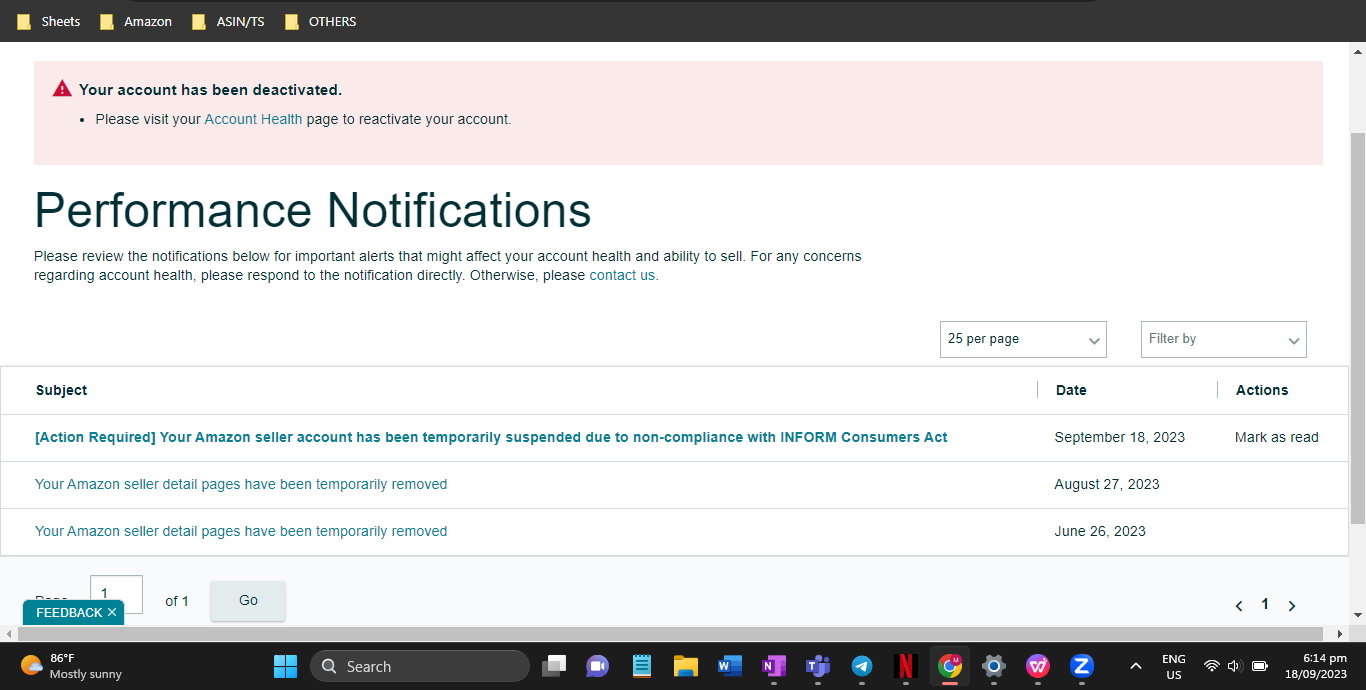Click the Date column header
The image size is (1366, 690).
(x=1071, y=390)
